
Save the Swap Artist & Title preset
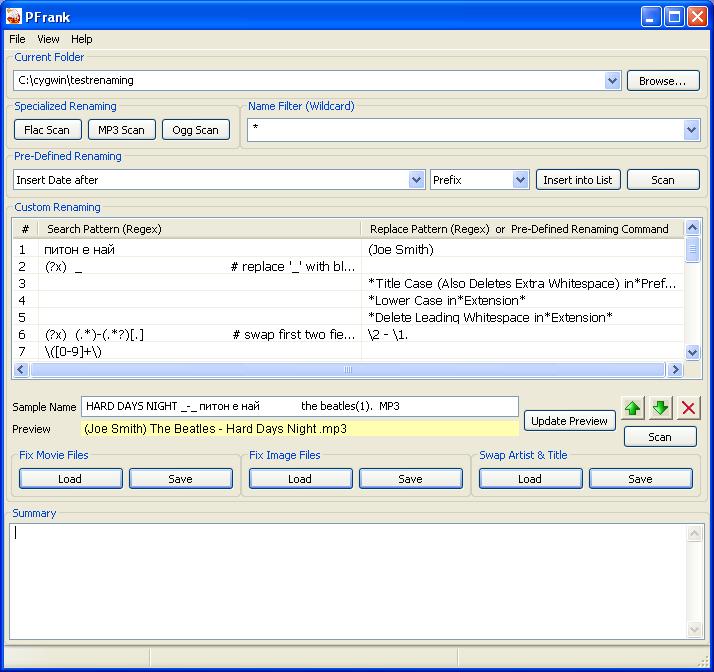(640, 479)
